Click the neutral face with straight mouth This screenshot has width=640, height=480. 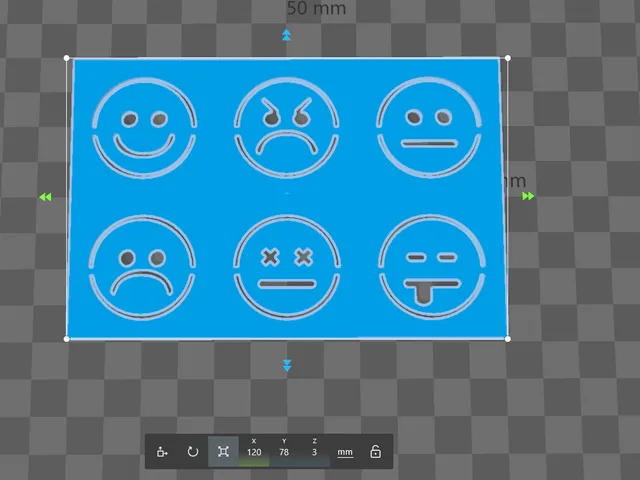click(429, 127)
